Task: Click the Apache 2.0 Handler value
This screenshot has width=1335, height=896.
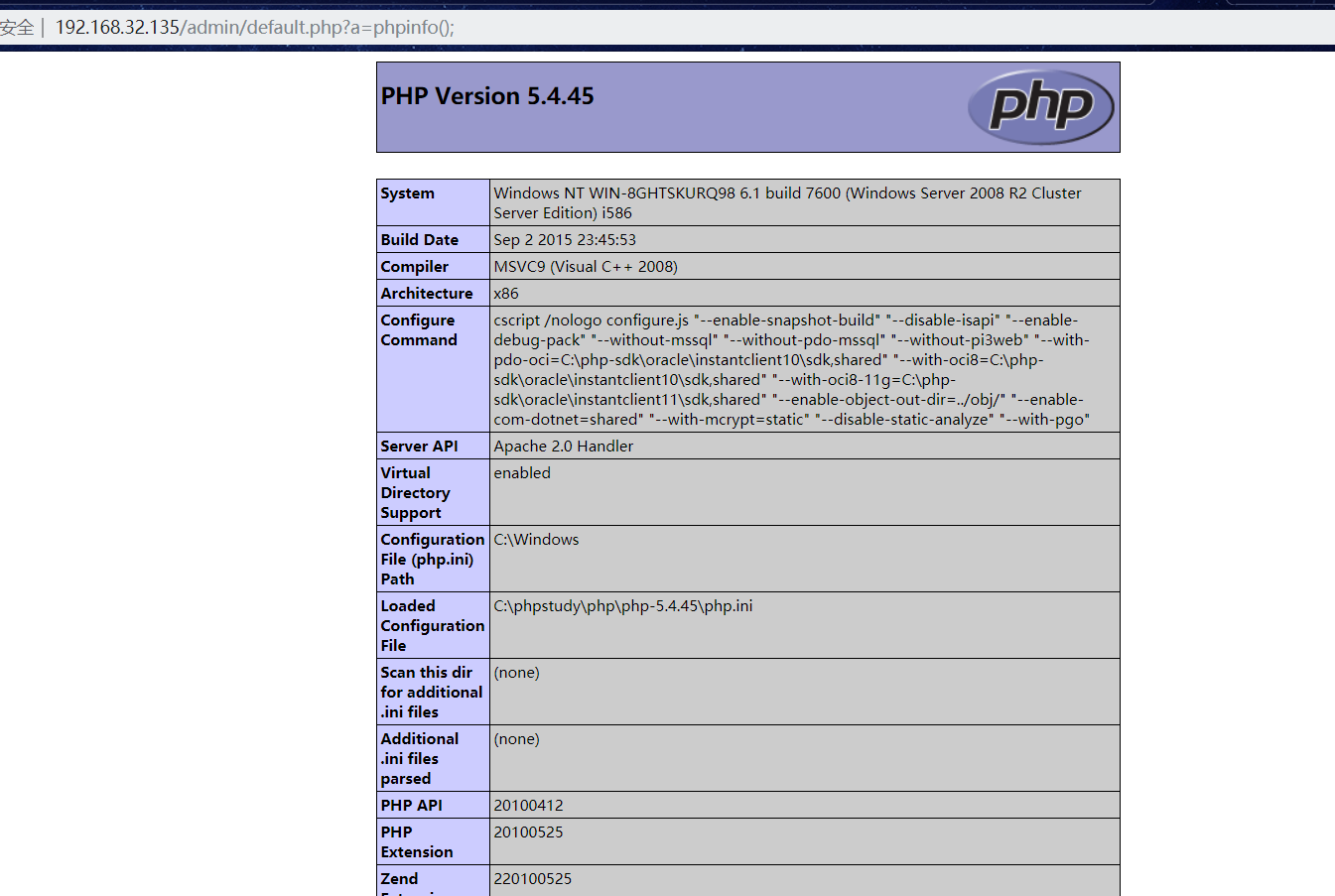Action: click(x=564, y=447)
